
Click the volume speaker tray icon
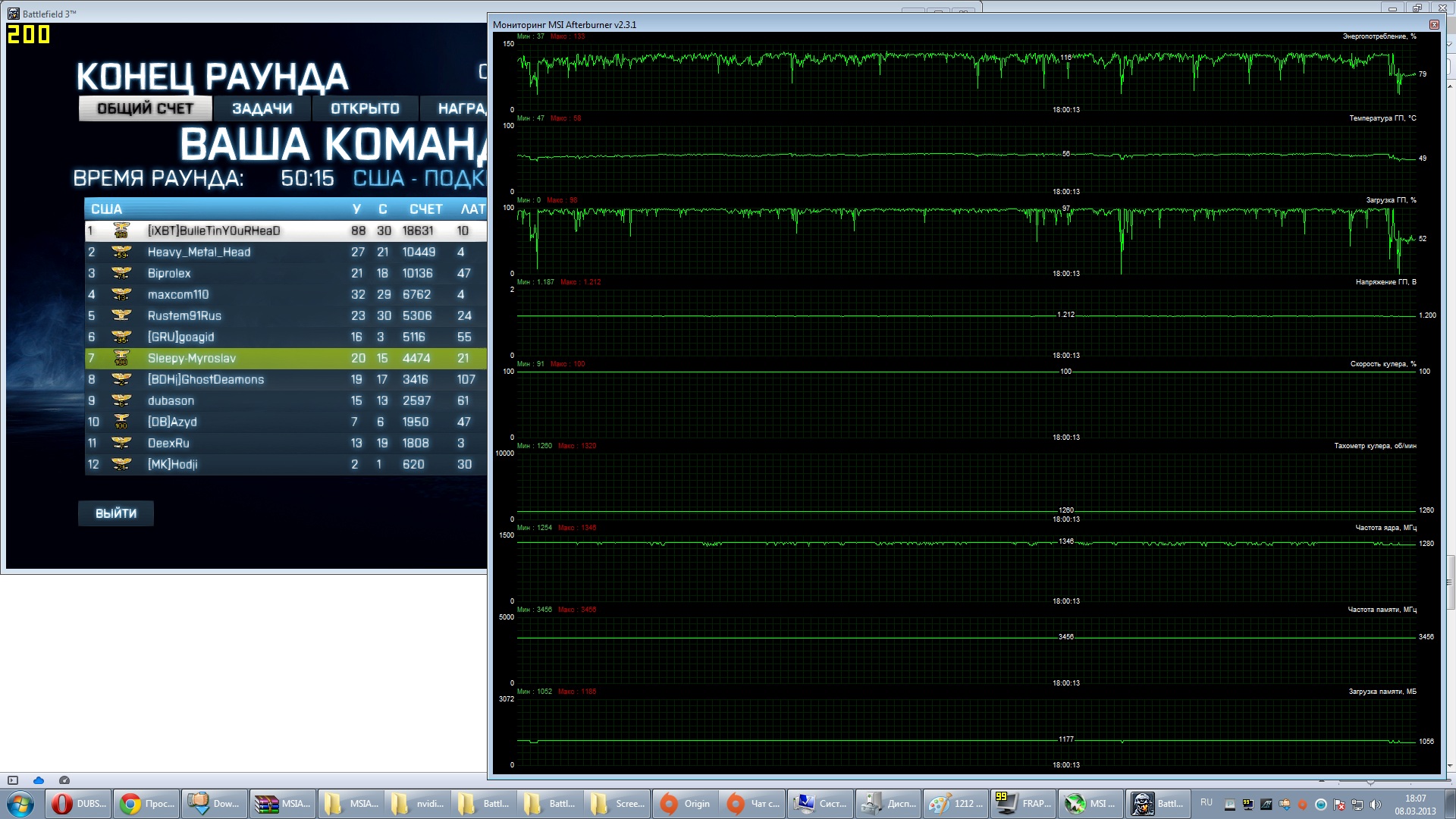click(1376, 805)
